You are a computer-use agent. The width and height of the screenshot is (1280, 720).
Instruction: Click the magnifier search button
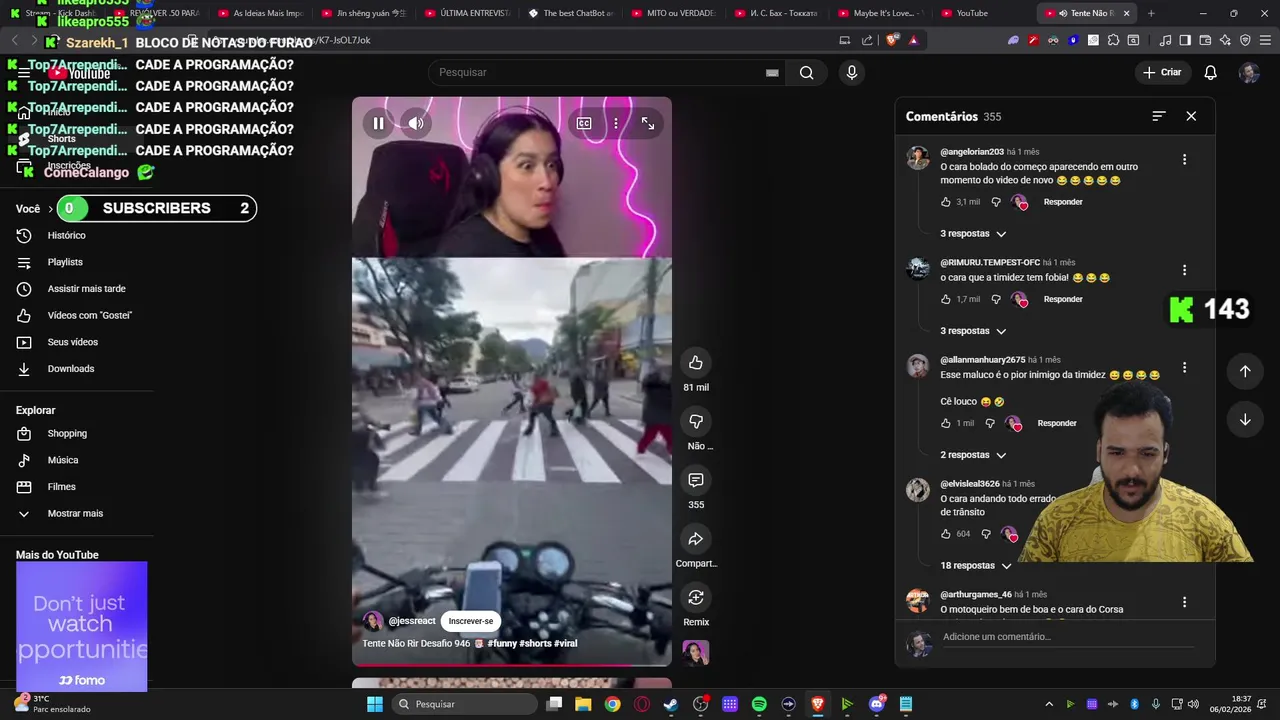click(806, 72)
